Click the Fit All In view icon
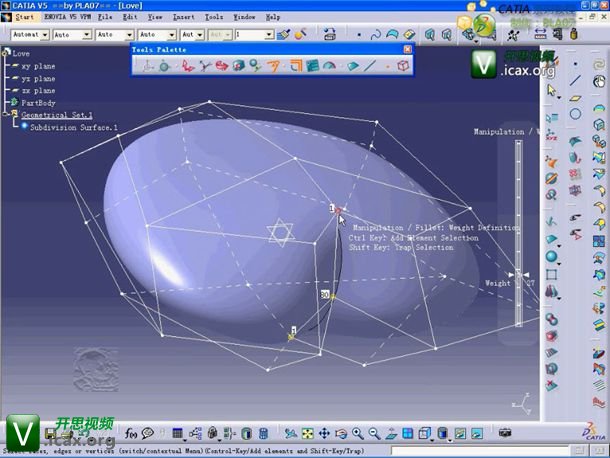This screenshot has height=458, width=610. click(x=308, y=433)
